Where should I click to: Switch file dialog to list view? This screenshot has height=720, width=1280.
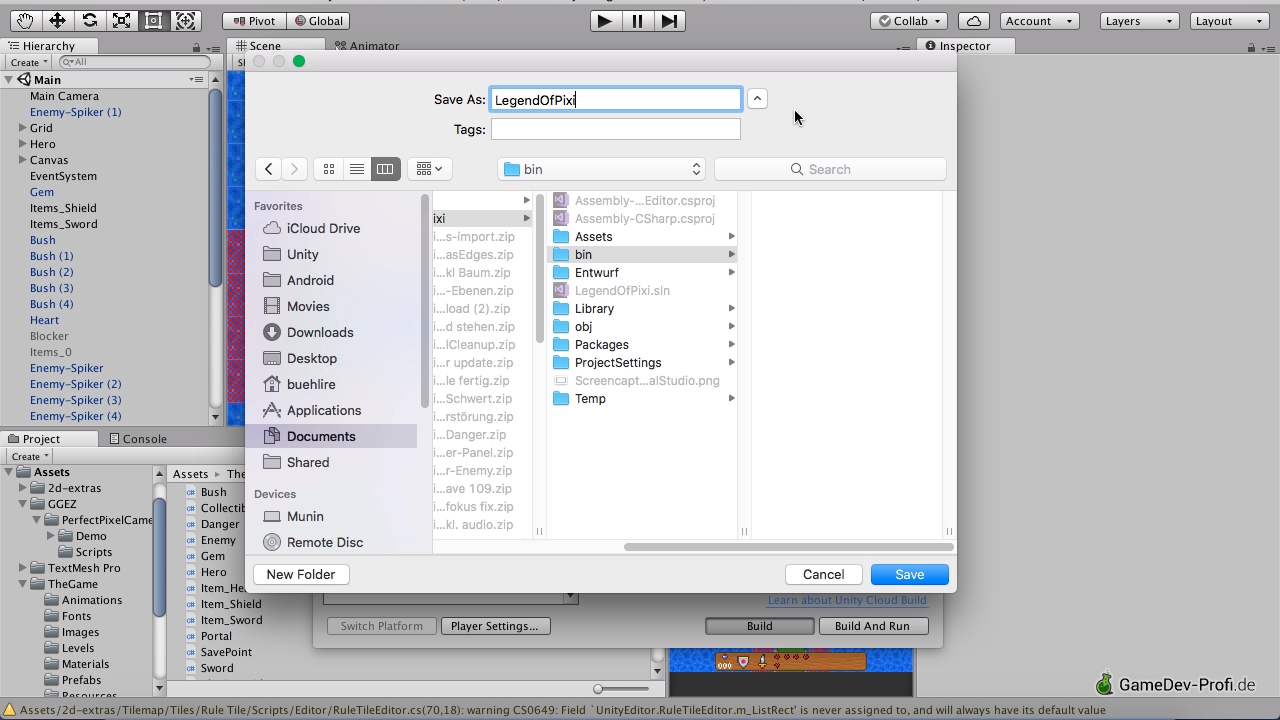(357, 169)
